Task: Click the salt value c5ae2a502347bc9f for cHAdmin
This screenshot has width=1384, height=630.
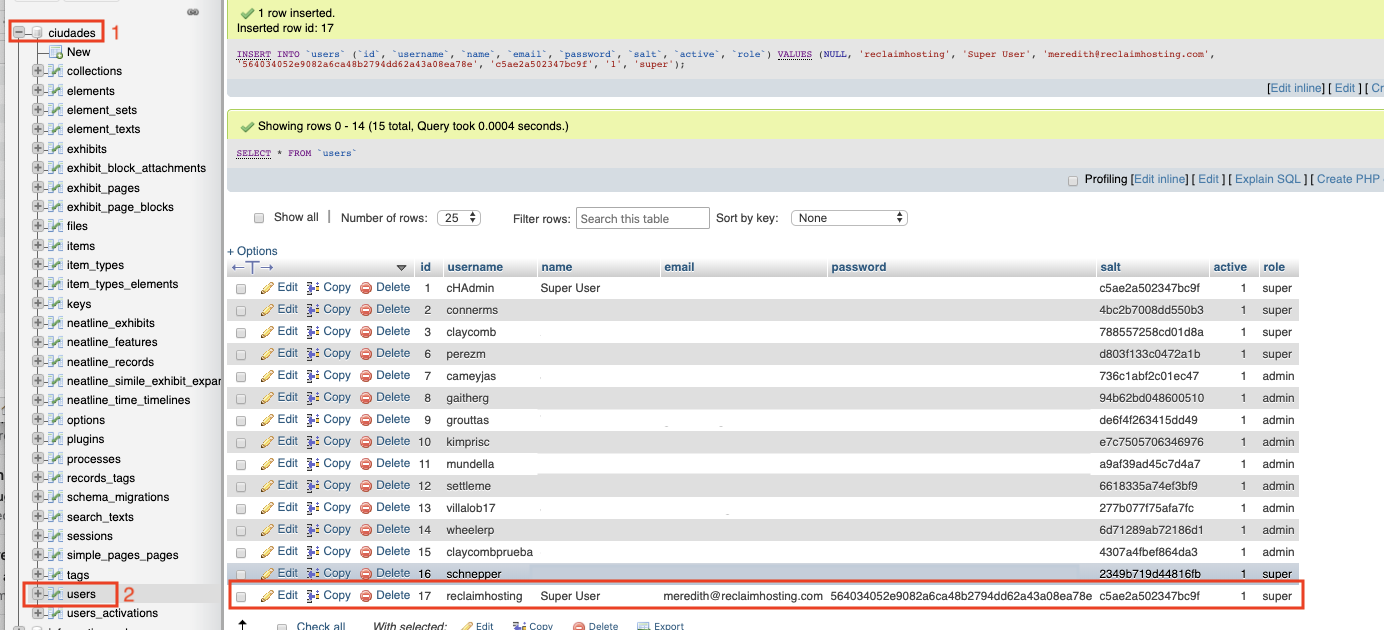Action: [x=1149, y=288]
